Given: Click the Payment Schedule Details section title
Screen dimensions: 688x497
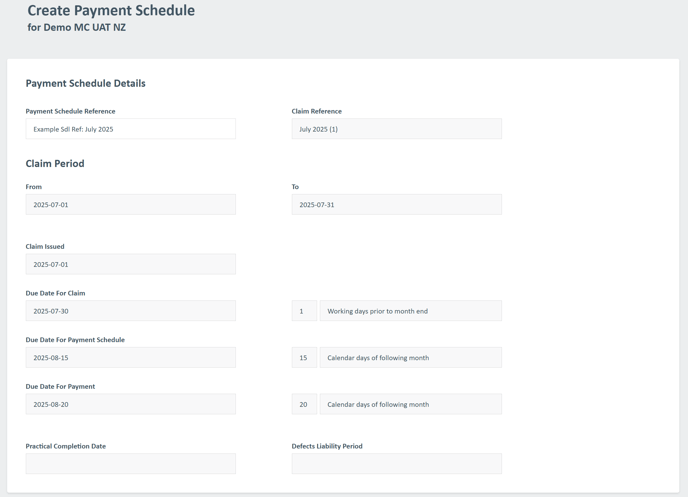Looking at the screenshot, I should pyautogui.click(x=86, y=83).
